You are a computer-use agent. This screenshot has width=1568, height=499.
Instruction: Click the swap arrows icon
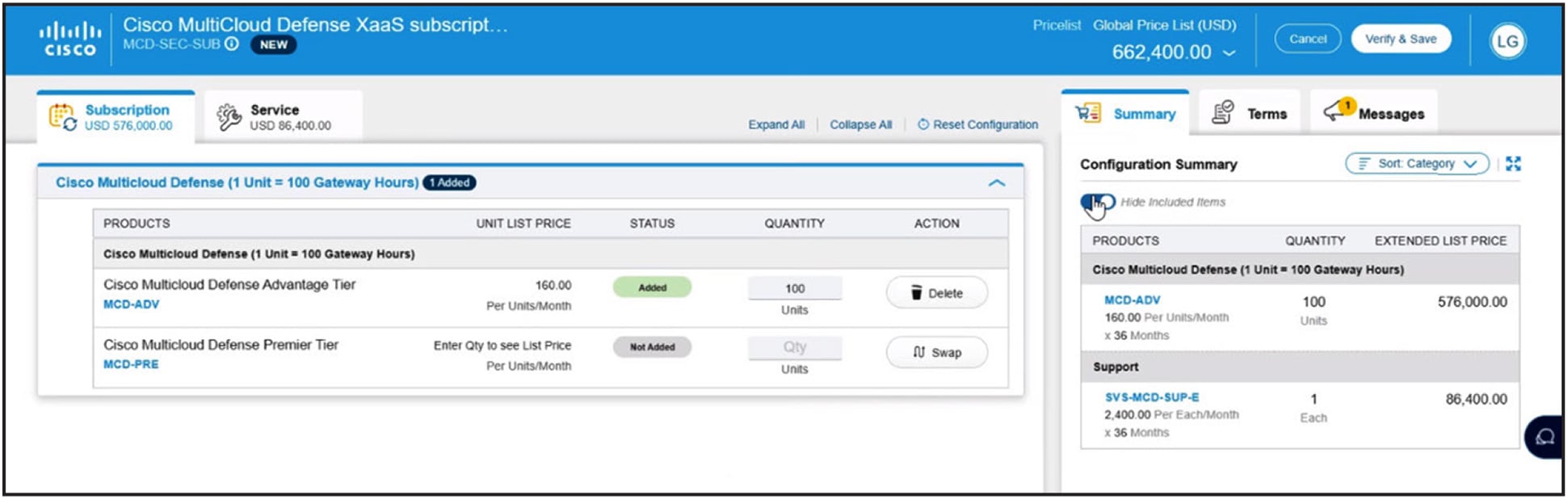[919, 352]
